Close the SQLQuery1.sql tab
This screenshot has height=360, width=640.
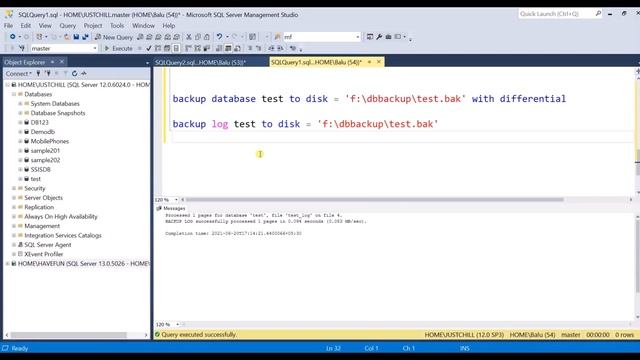coord(379,62)
